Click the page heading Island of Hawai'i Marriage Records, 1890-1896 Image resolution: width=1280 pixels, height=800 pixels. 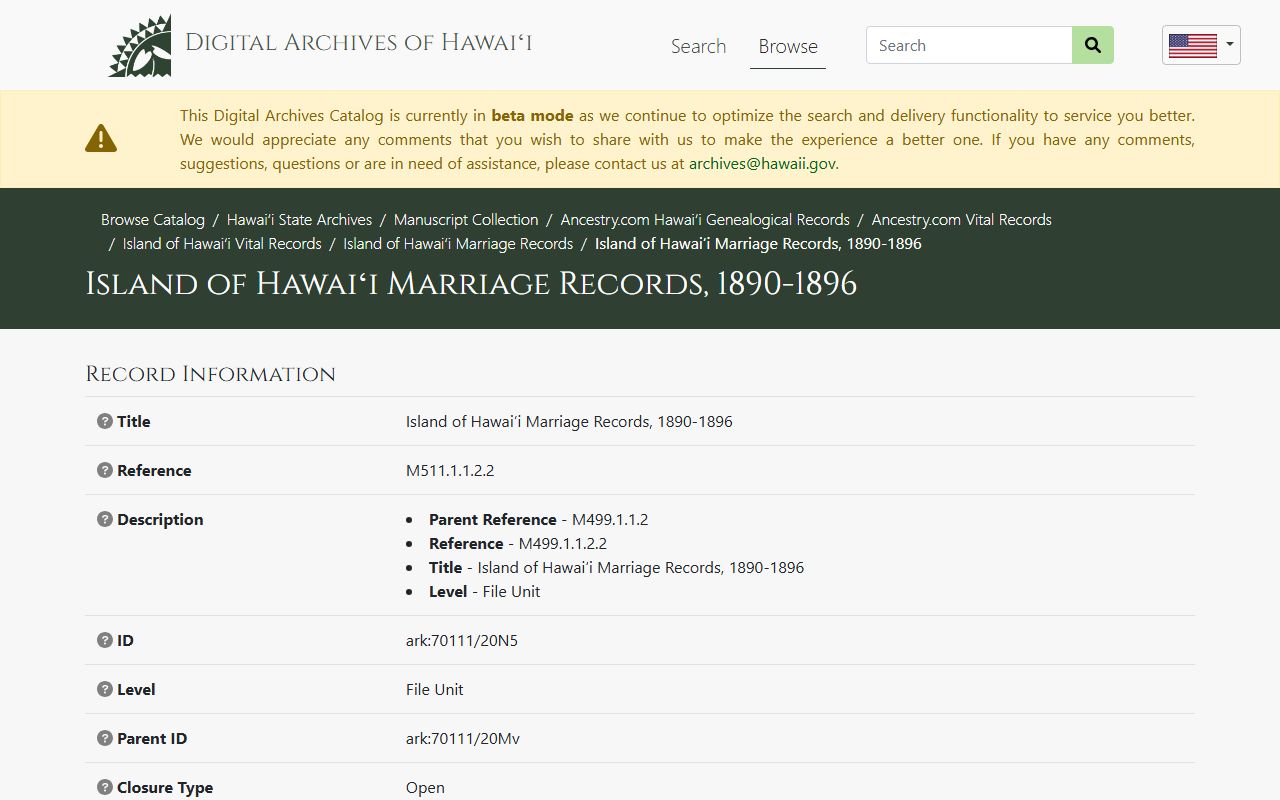pos(471,284)
